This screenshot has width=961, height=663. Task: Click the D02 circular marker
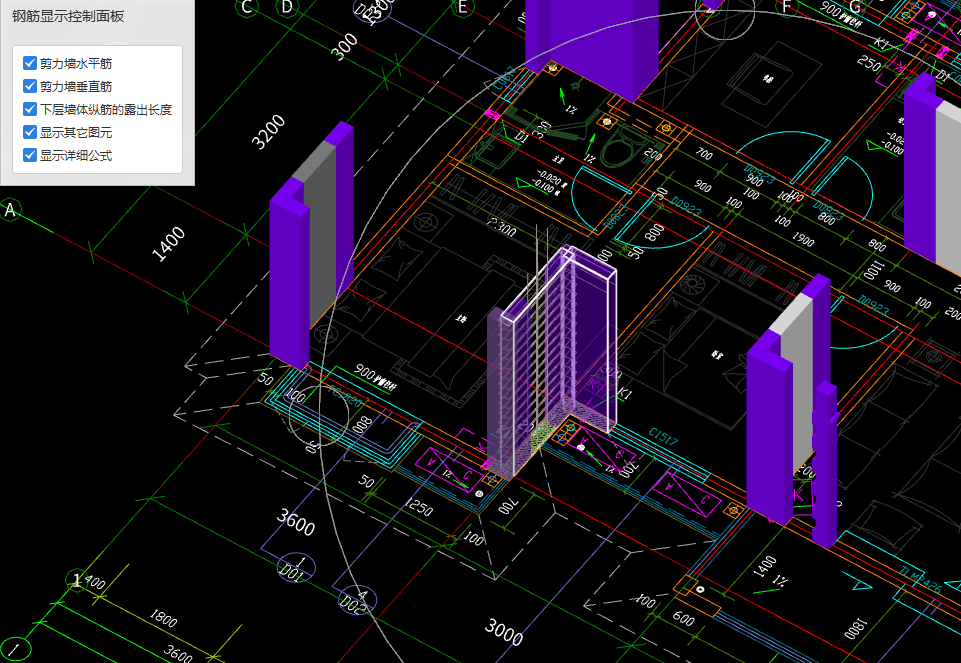357,600
